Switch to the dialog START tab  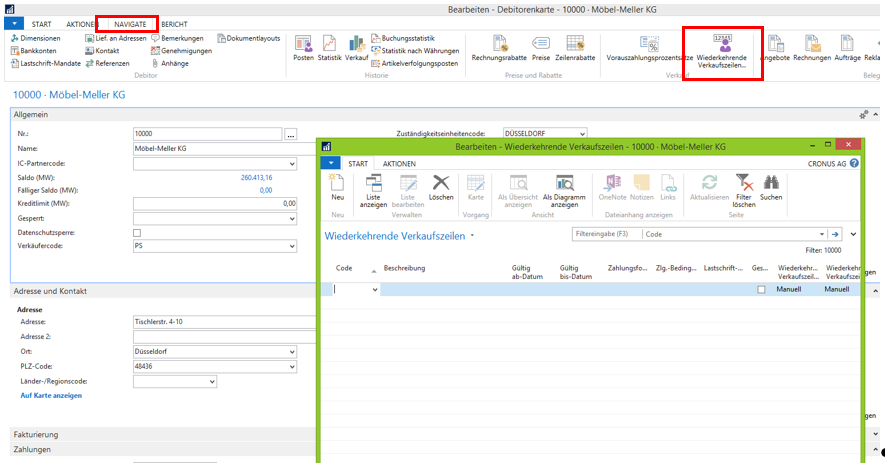pos(358,164)
